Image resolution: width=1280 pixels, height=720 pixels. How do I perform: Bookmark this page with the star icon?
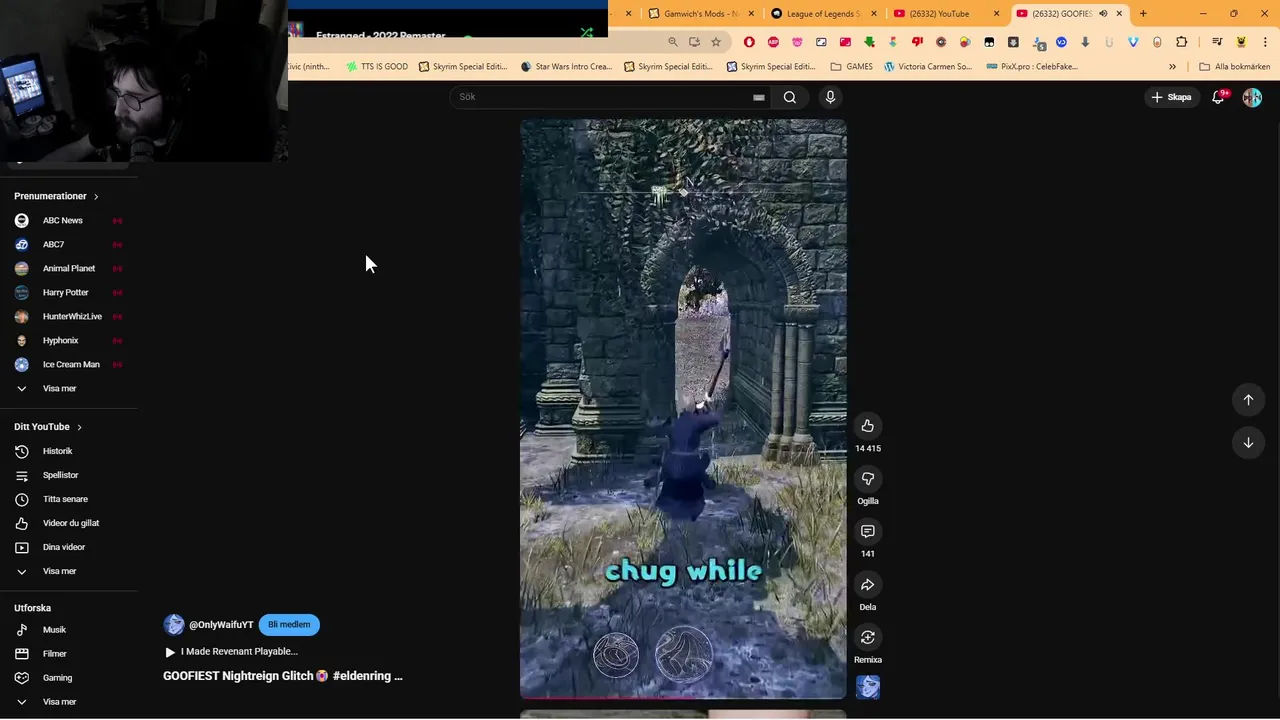716,42
